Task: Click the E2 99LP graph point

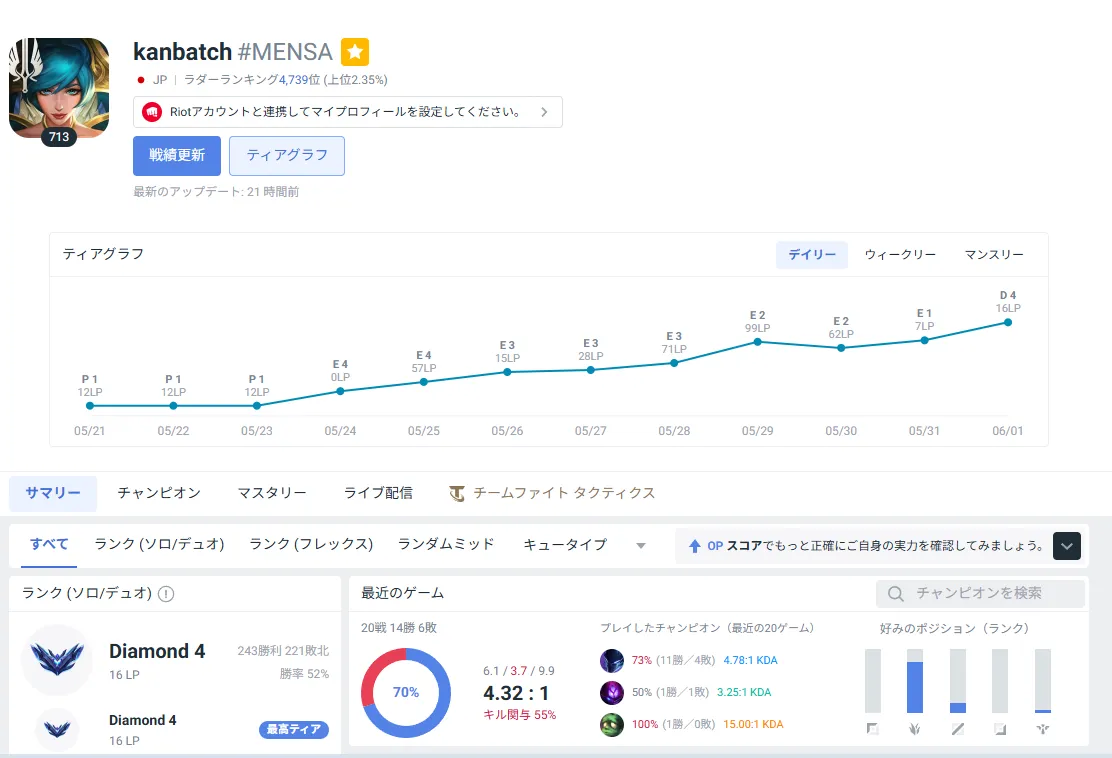Action: pyautogui.click(x=757, y=342)
